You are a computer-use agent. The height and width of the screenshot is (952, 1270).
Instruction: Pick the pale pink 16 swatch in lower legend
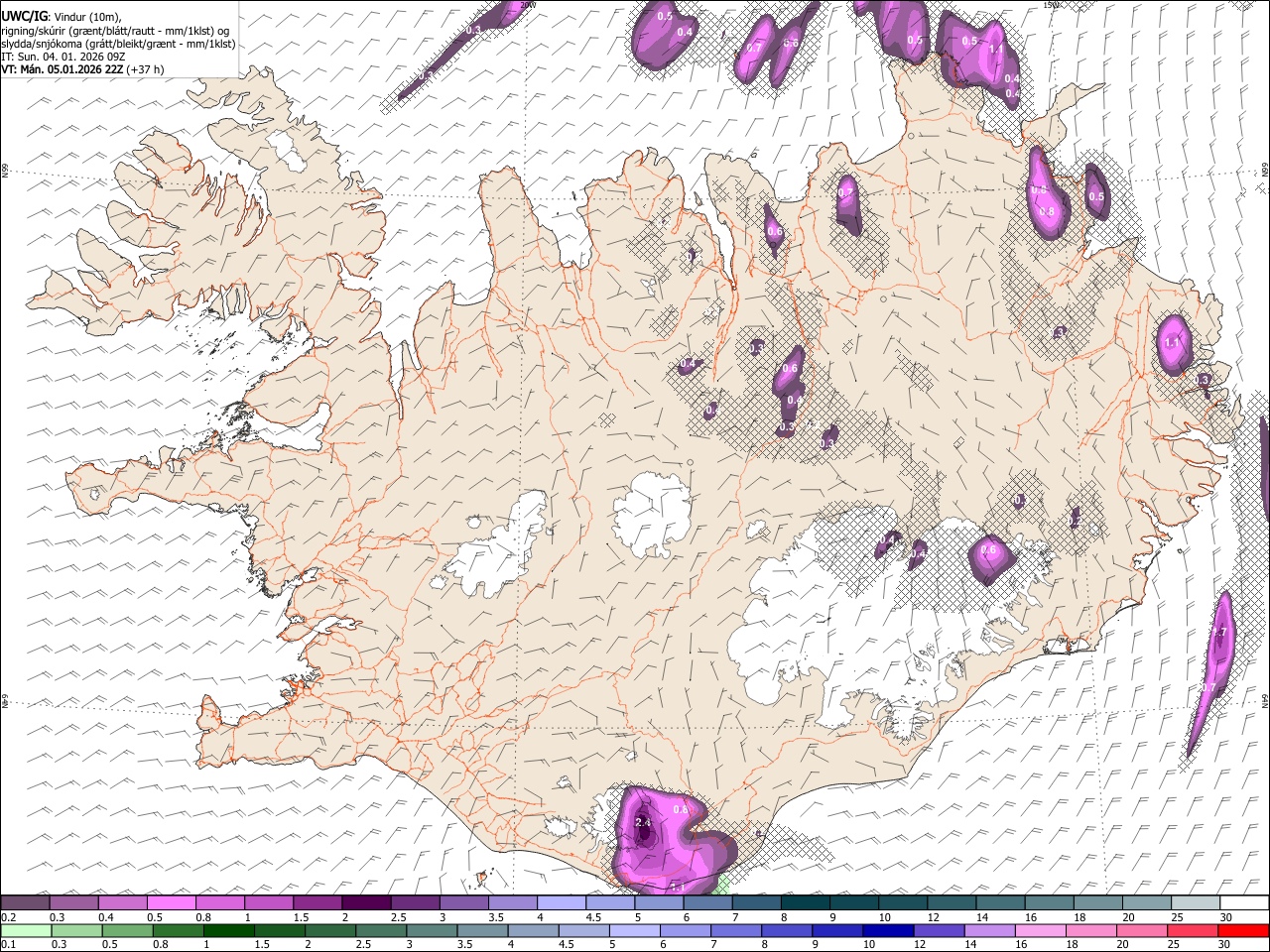tap(1040, 930)
